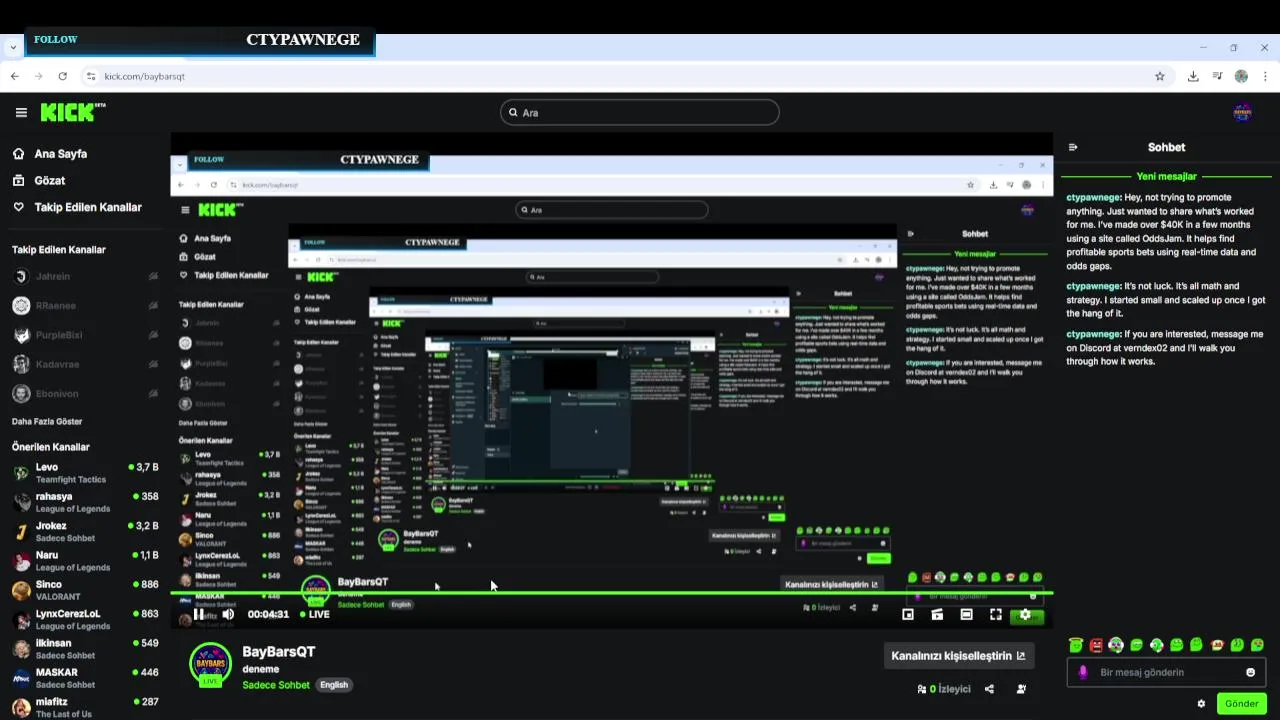The height and width of the screenshot is (720, 1280).
Task: Toggle the third player view-mode icon
Action: 966,615
